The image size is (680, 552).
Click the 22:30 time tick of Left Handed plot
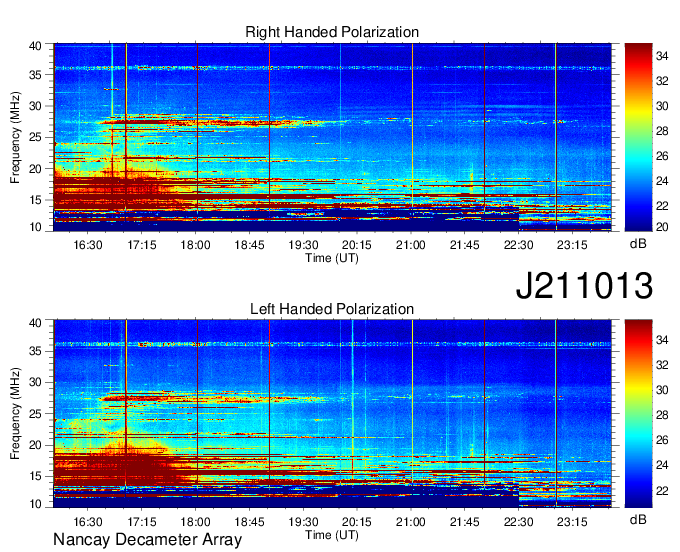coord(518,522)
